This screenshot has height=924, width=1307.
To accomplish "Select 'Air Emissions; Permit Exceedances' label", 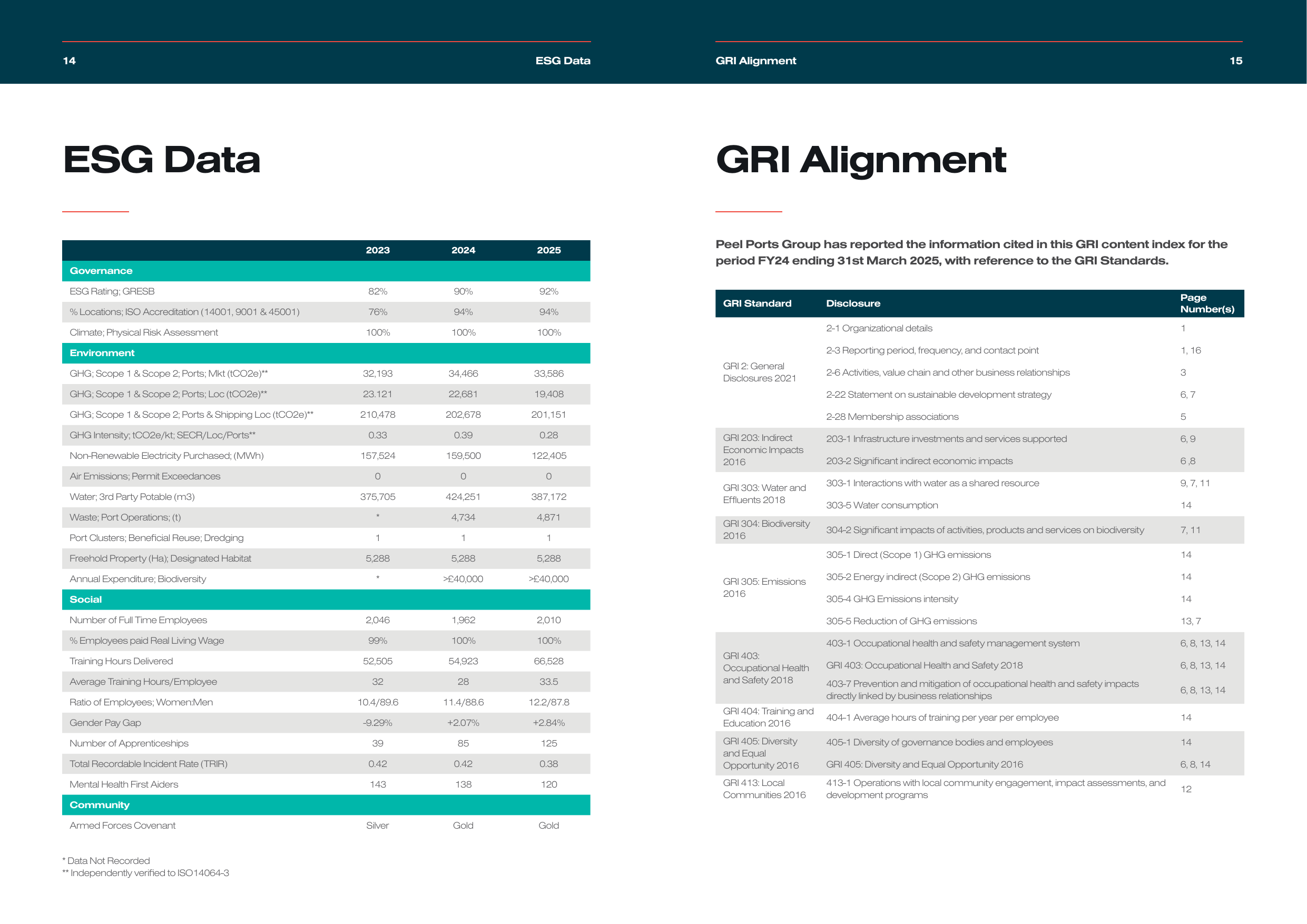I will [145, 476].
